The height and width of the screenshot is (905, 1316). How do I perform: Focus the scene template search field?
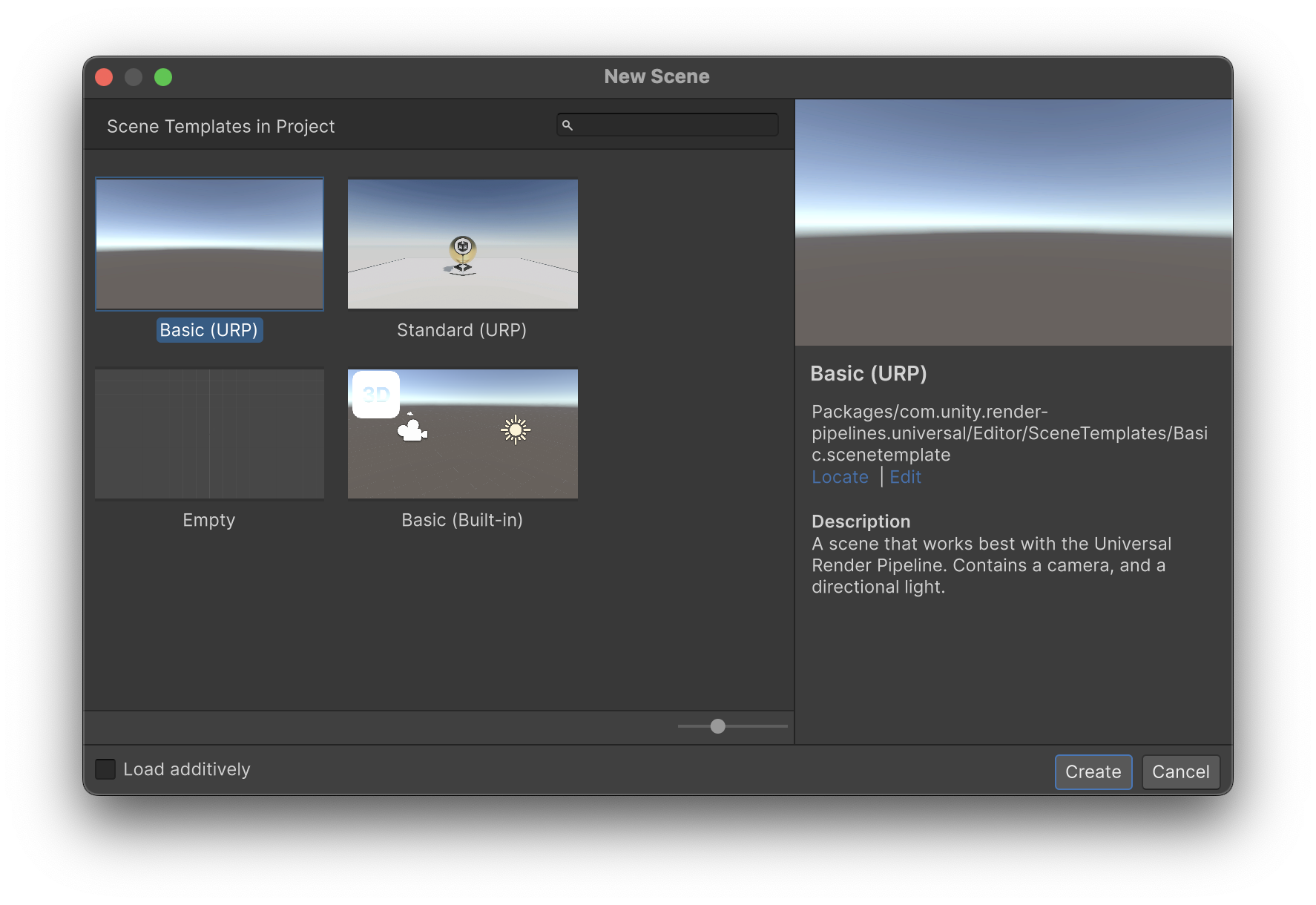click(675, 125)
